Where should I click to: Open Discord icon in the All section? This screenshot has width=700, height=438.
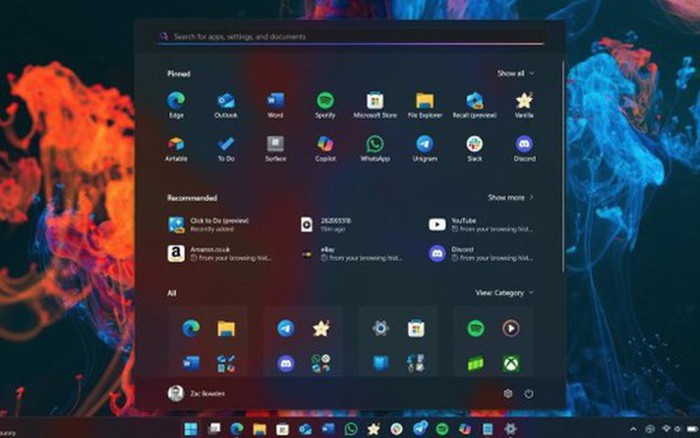(286, 364)
